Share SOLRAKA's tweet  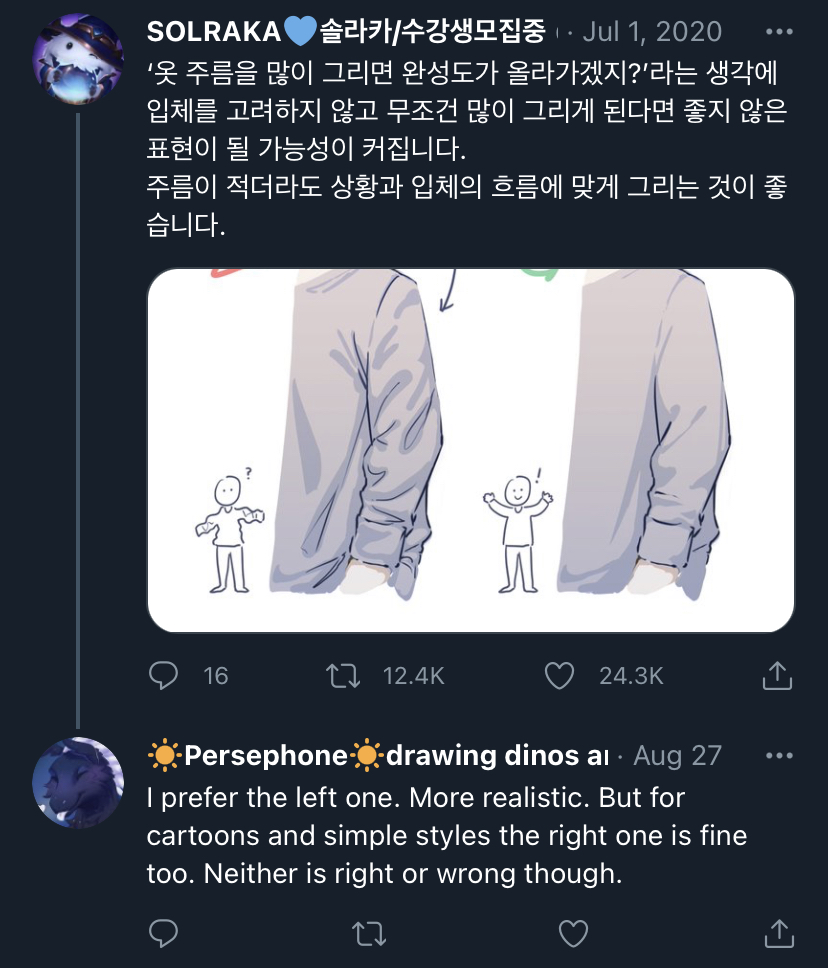click(777, 675)
